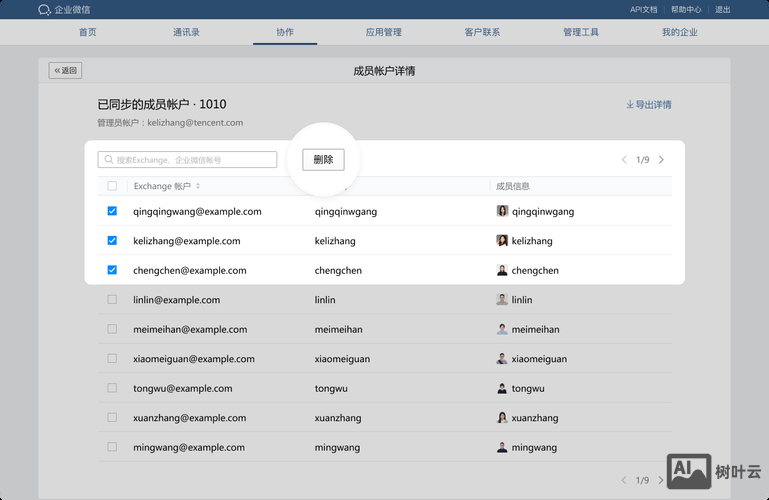The image size is (769, 500).
Task: Check the xiaomeiguan@example.com row checkbox
Action: 112,358
